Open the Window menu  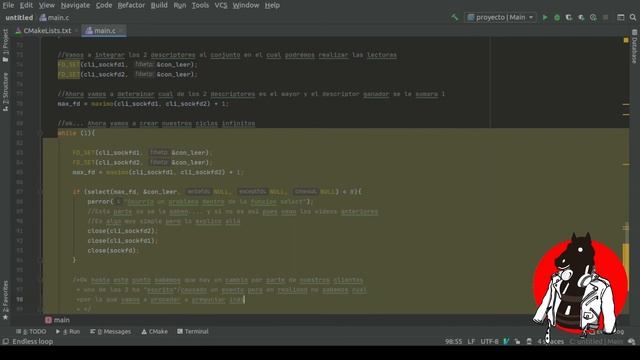click(x=246, y=5)
